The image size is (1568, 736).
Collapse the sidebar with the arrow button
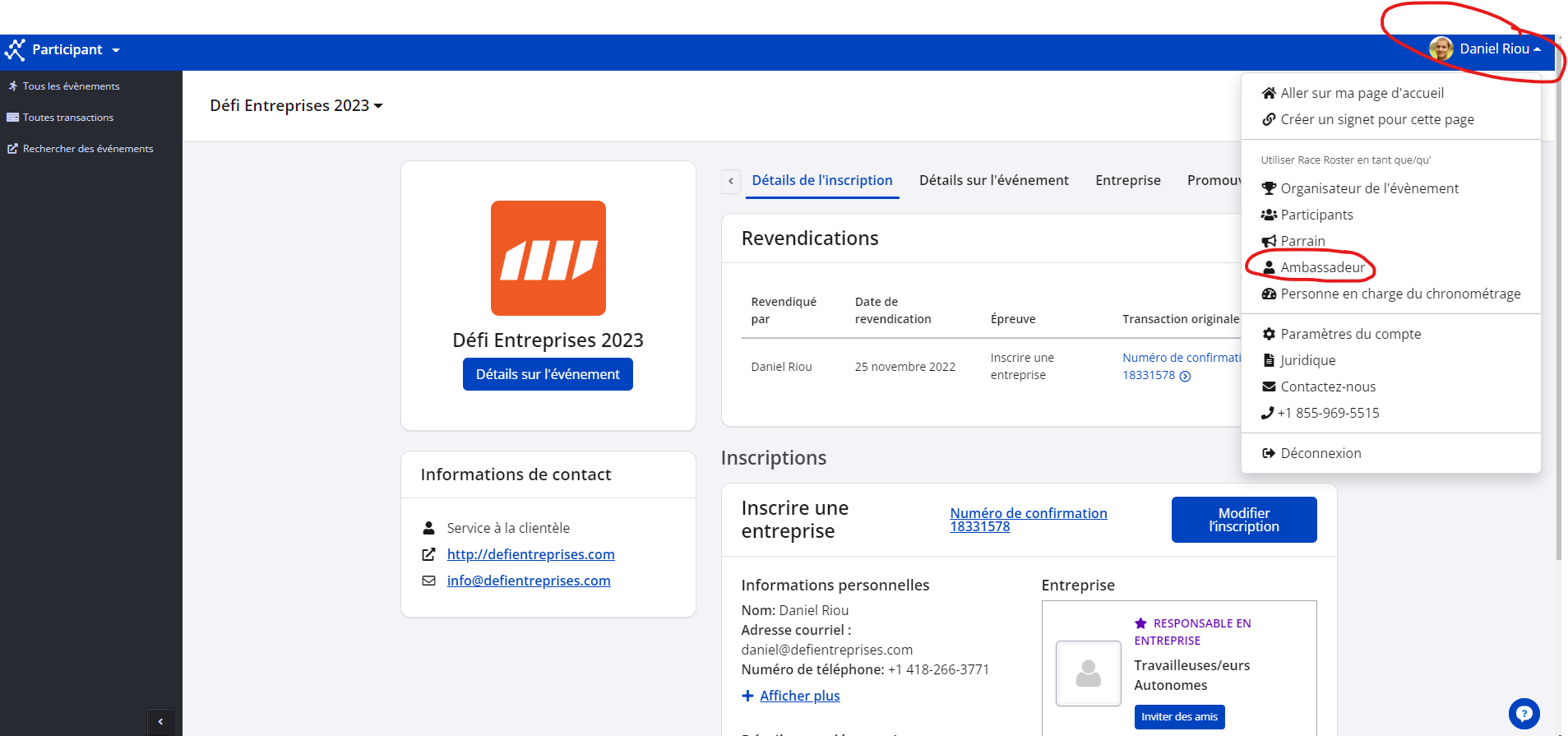(x=160, y=721)
